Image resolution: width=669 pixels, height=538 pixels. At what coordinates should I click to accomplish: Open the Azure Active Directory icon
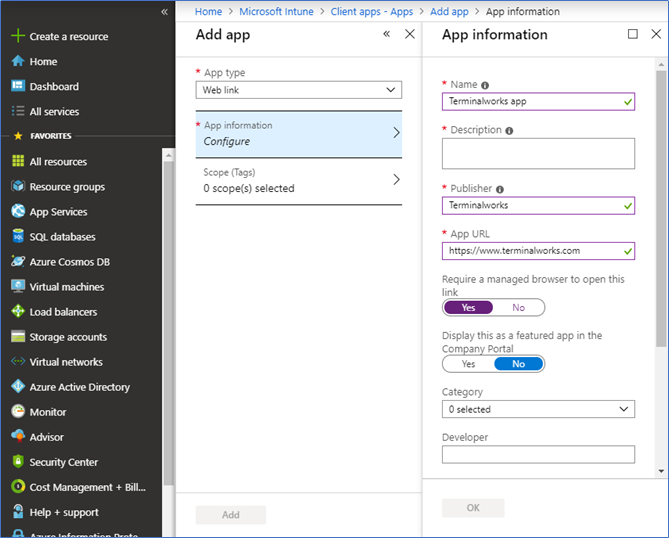(18, 386)
